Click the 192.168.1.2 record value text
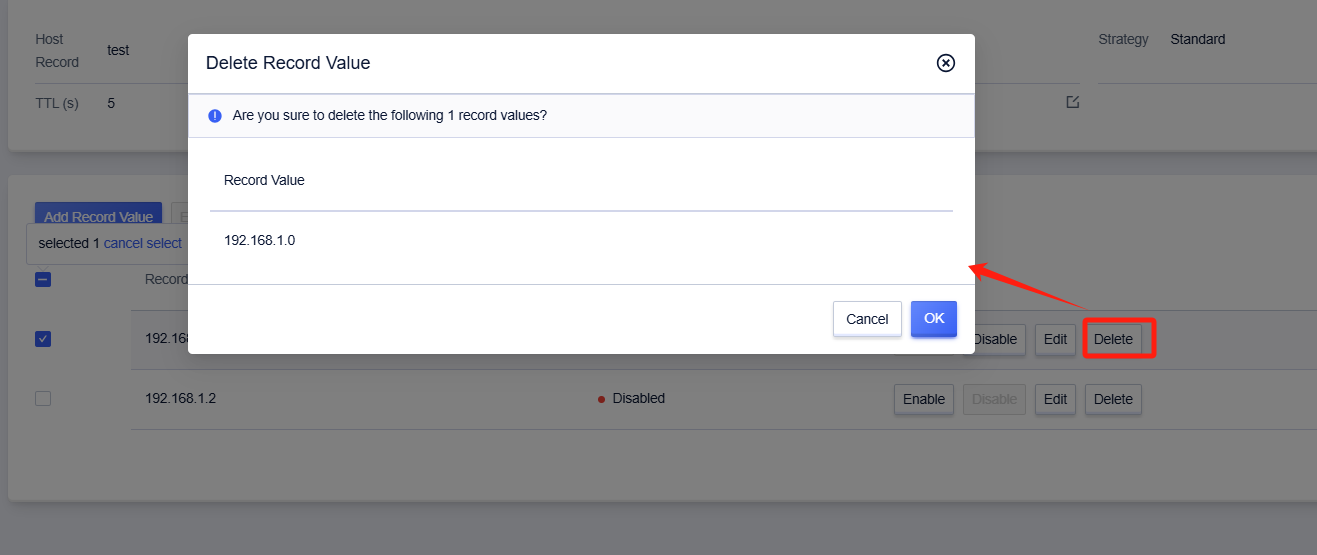1317x555 pixels. click(181, 398)
